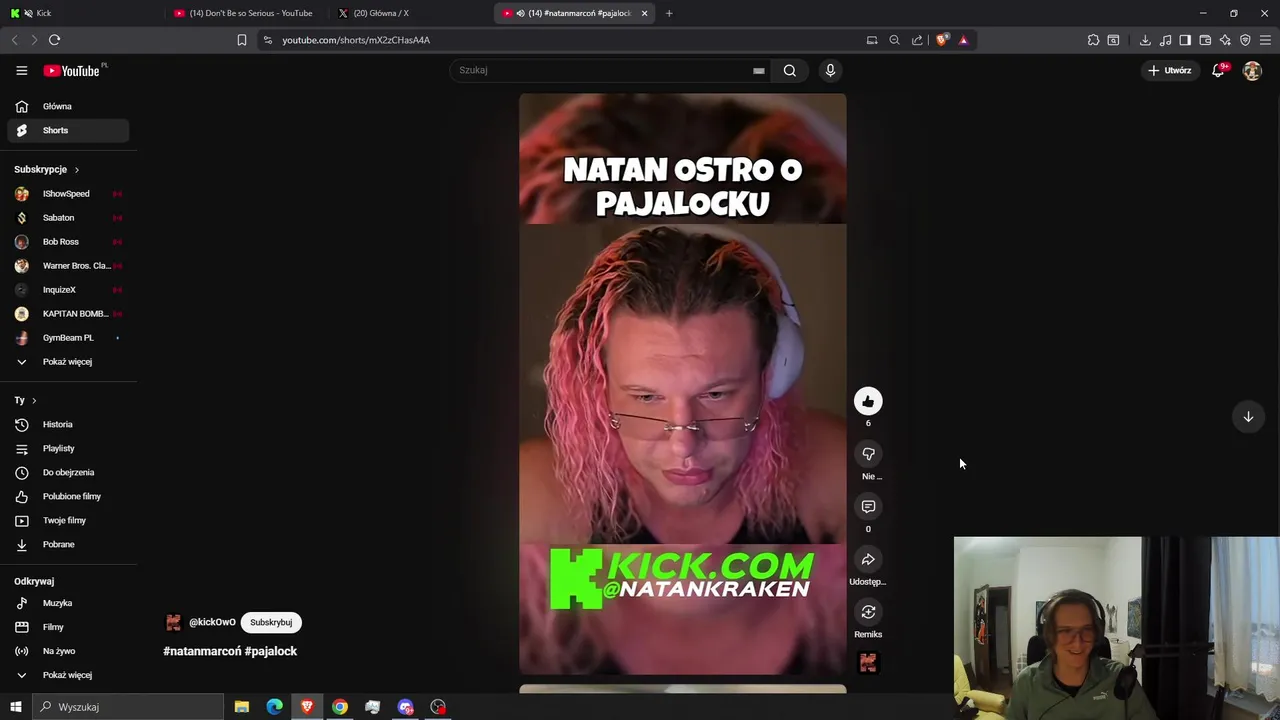Open the Sabaton channel
This screenshot has width=1280, height=720.
pyautogui.click(x=68, y=217)
